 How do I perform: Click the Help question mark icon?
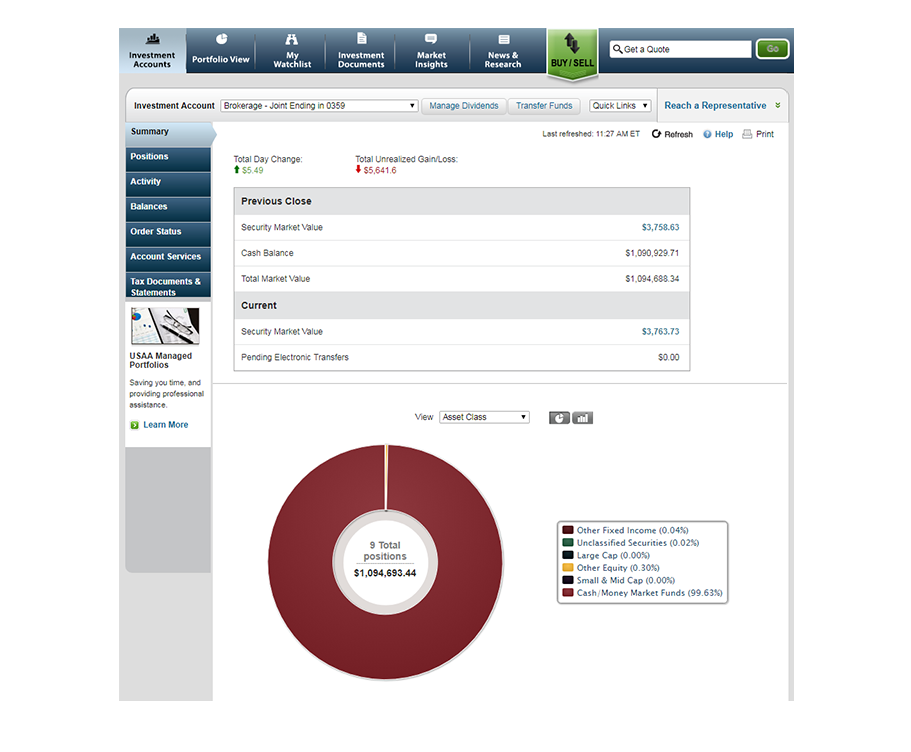click(707, 134)
